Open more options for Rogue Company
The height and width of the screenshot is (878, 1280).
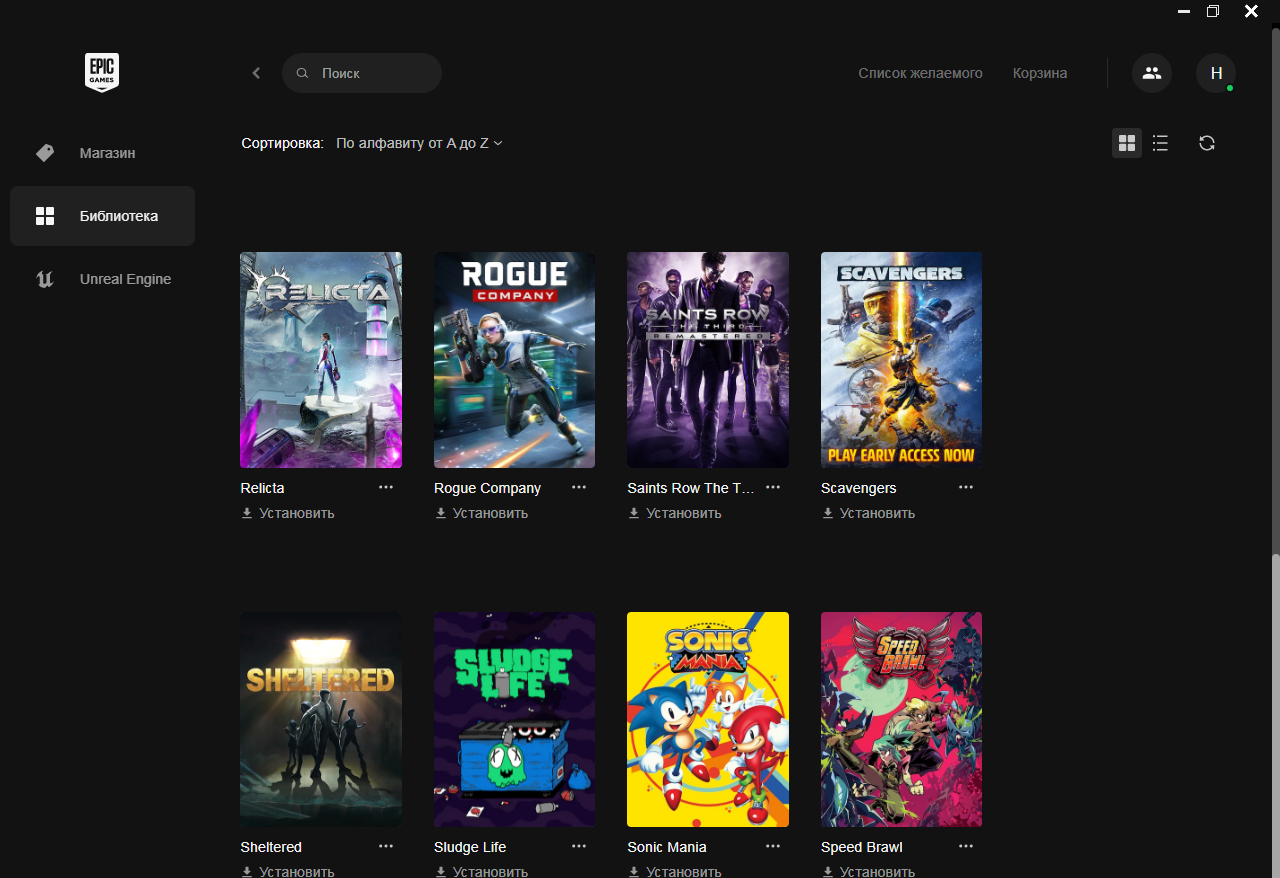(x=579, y=487)
